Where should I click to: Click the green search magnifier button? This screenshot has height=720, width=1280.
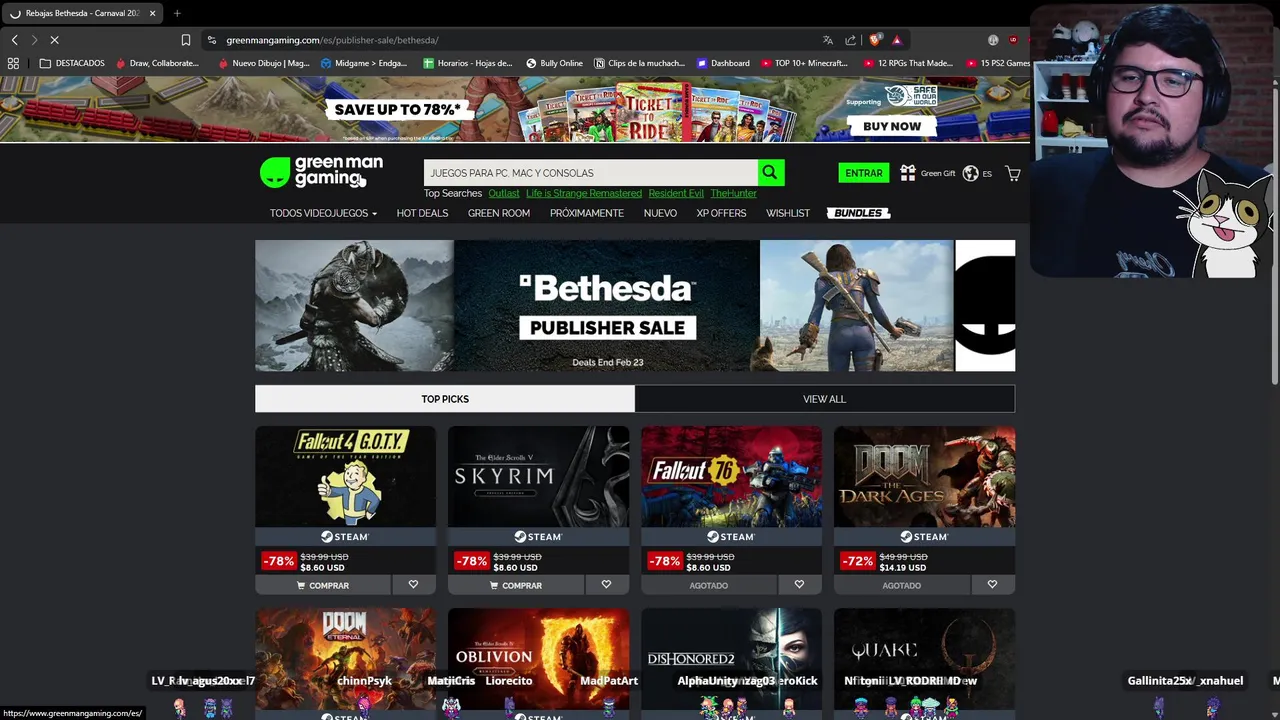(x=770, y=173)
